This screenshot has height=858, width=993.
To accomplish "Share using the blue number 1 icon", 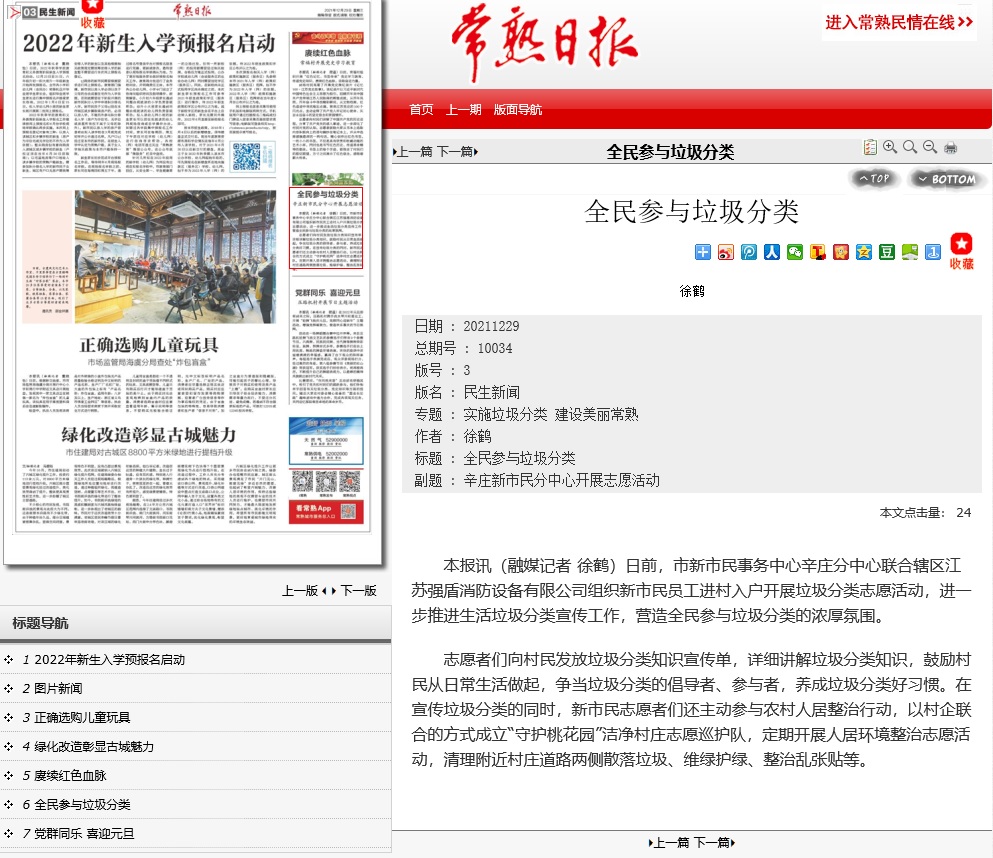I will pyautogui.click(x=933, y=252).
